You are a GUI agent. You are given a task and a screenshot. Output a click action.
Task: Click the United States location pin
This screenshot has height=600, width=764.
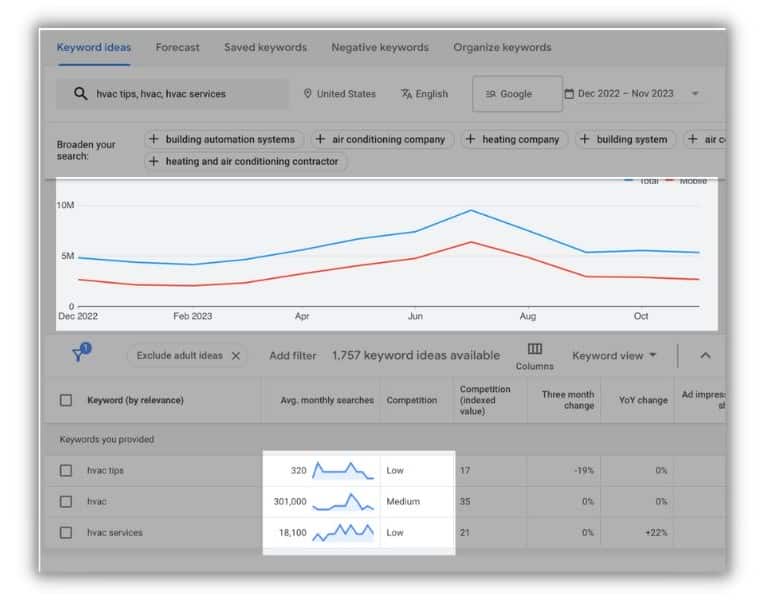coord(307,93)
